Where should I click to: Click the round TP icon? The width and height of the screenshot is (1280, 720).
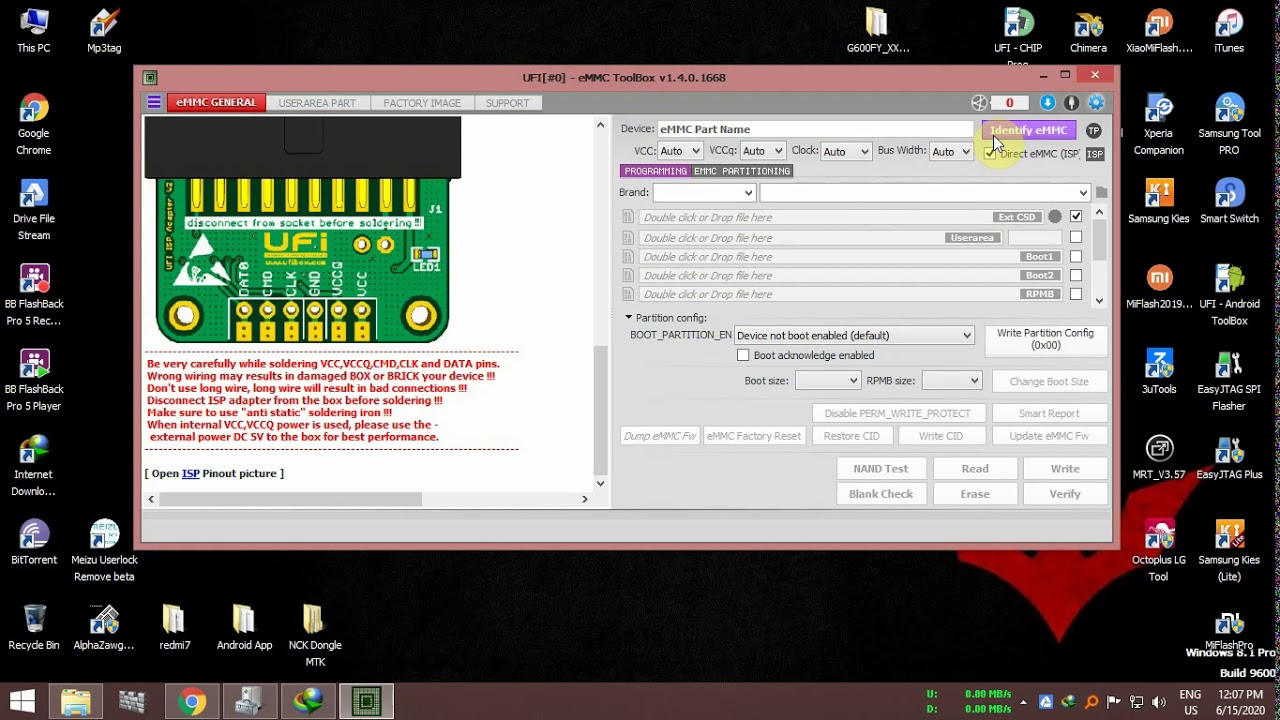point(1094,130)
